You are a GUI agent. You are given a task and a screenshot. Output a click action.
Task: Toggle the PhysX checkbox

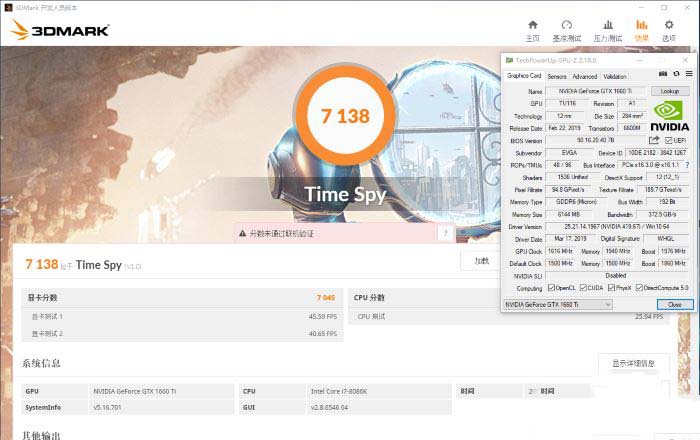click(x=612, y=288)
